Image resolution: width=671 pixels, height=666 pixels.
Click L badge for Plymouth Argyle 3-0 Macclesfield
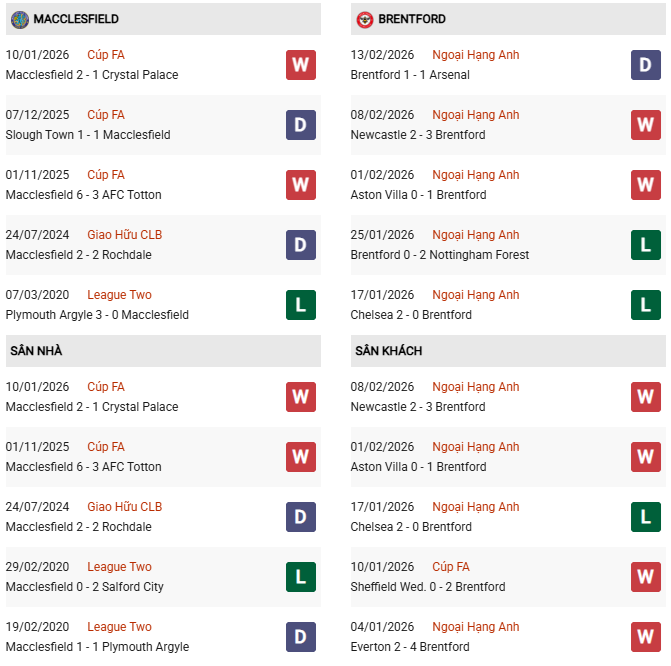(300, 305)
